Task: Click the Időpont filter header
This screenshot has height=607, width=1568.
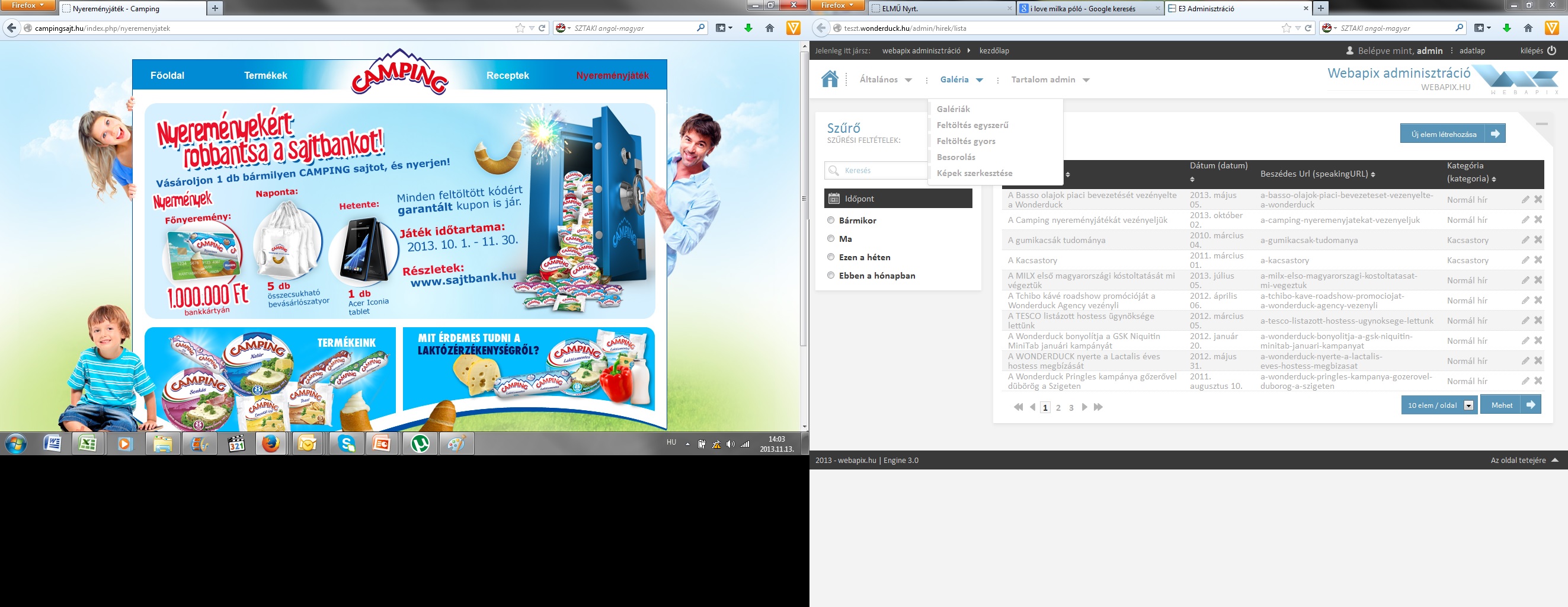Action: (x=898, y=199)
